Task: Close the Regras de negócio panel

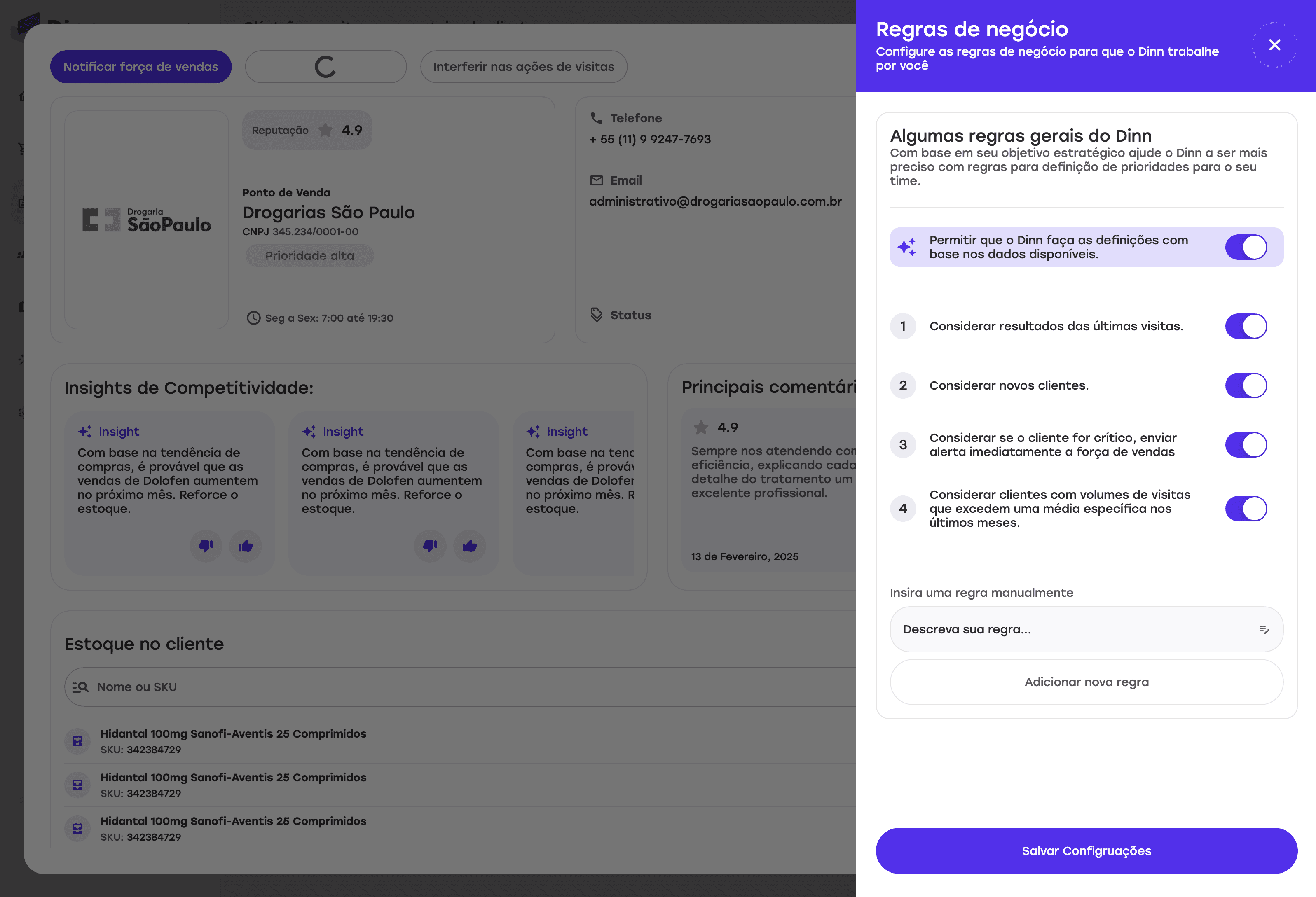Action: 1274,45
